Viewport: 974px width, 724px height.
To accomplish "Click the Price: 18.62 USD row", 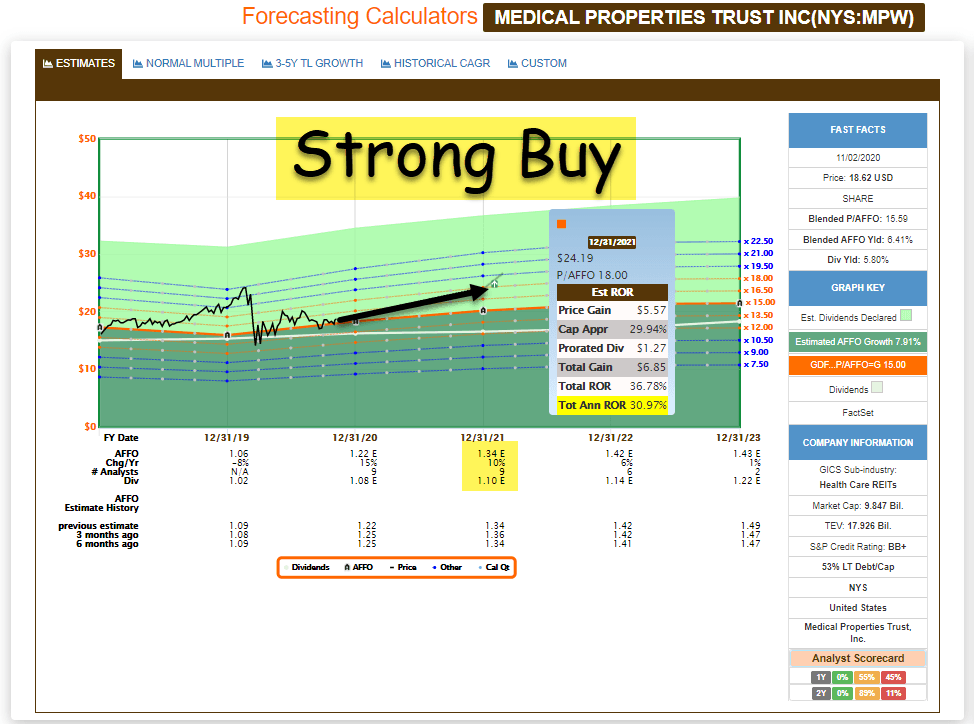I will point(858,178).
